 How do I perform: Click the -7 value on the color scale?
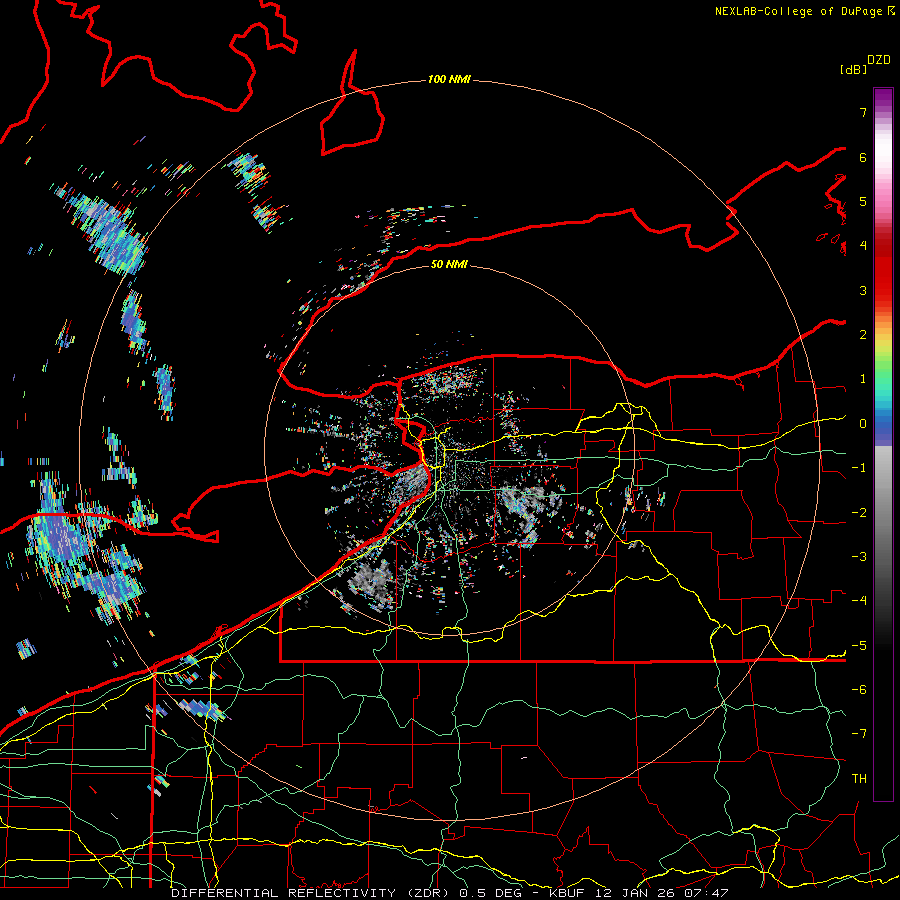[x=859, y=734]
